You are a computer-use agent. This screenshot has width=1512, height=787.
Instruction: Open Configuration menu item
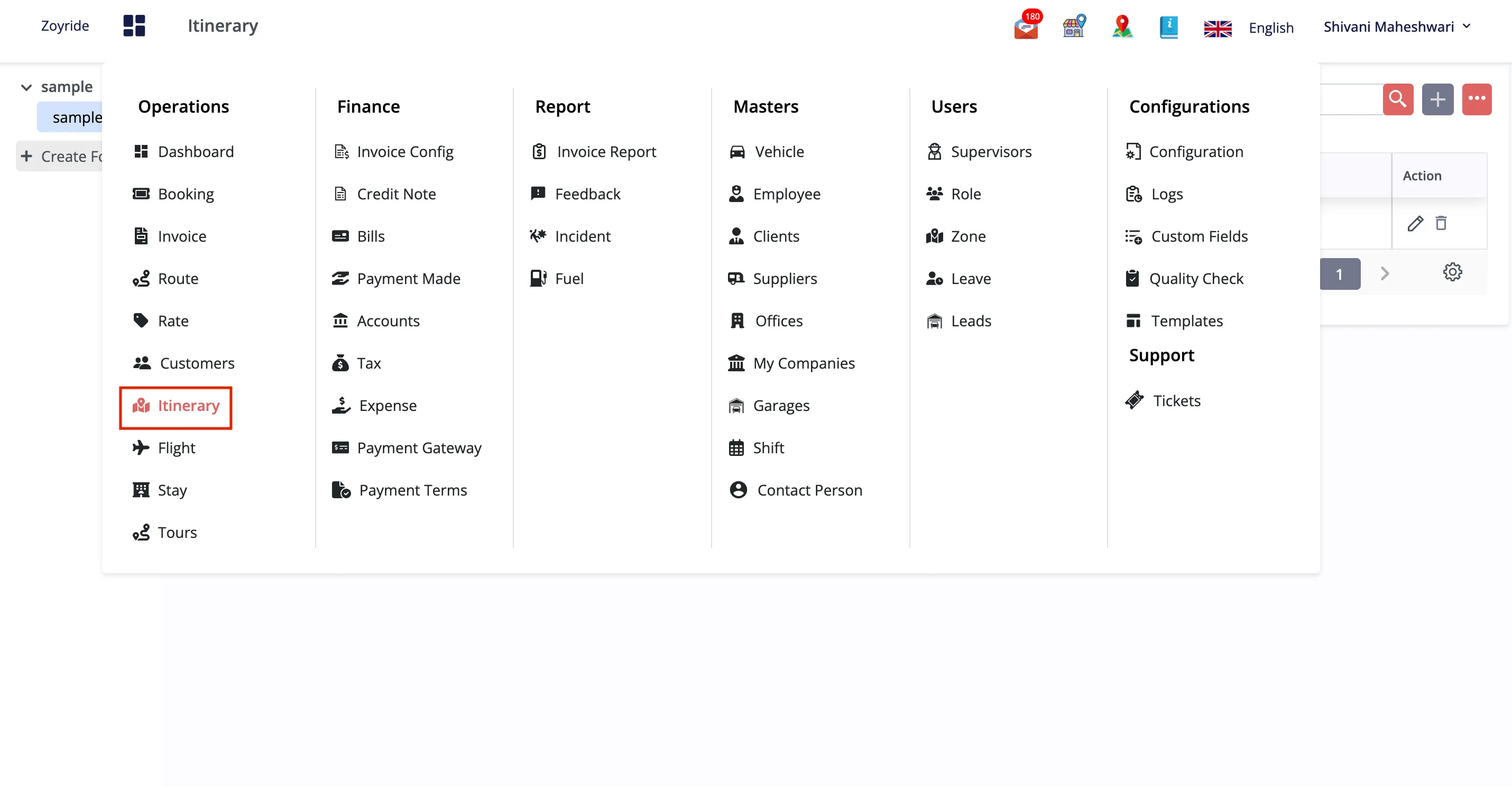pyautogui.click(x=1185, y=151)
